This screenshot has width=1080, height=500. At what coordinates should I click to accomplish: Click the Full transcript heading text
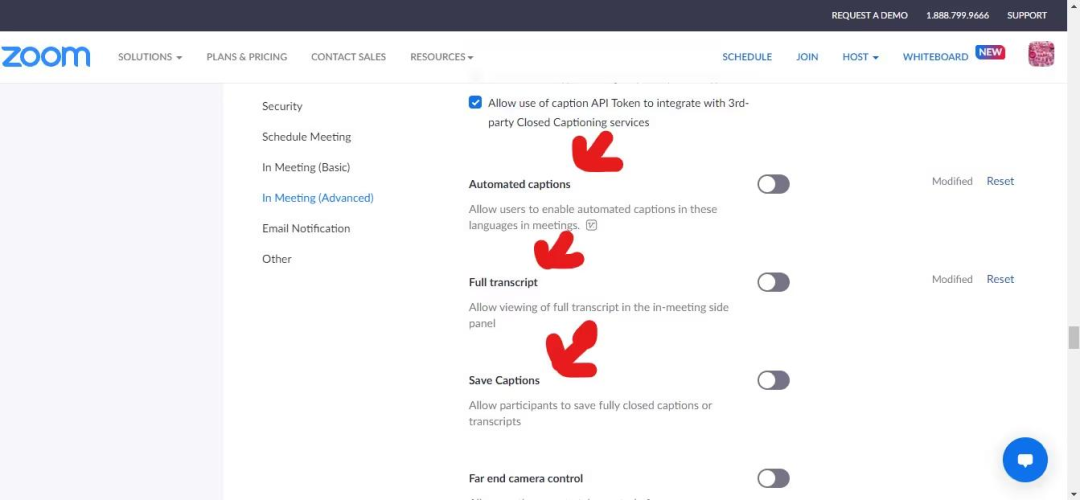pos(503,282)
